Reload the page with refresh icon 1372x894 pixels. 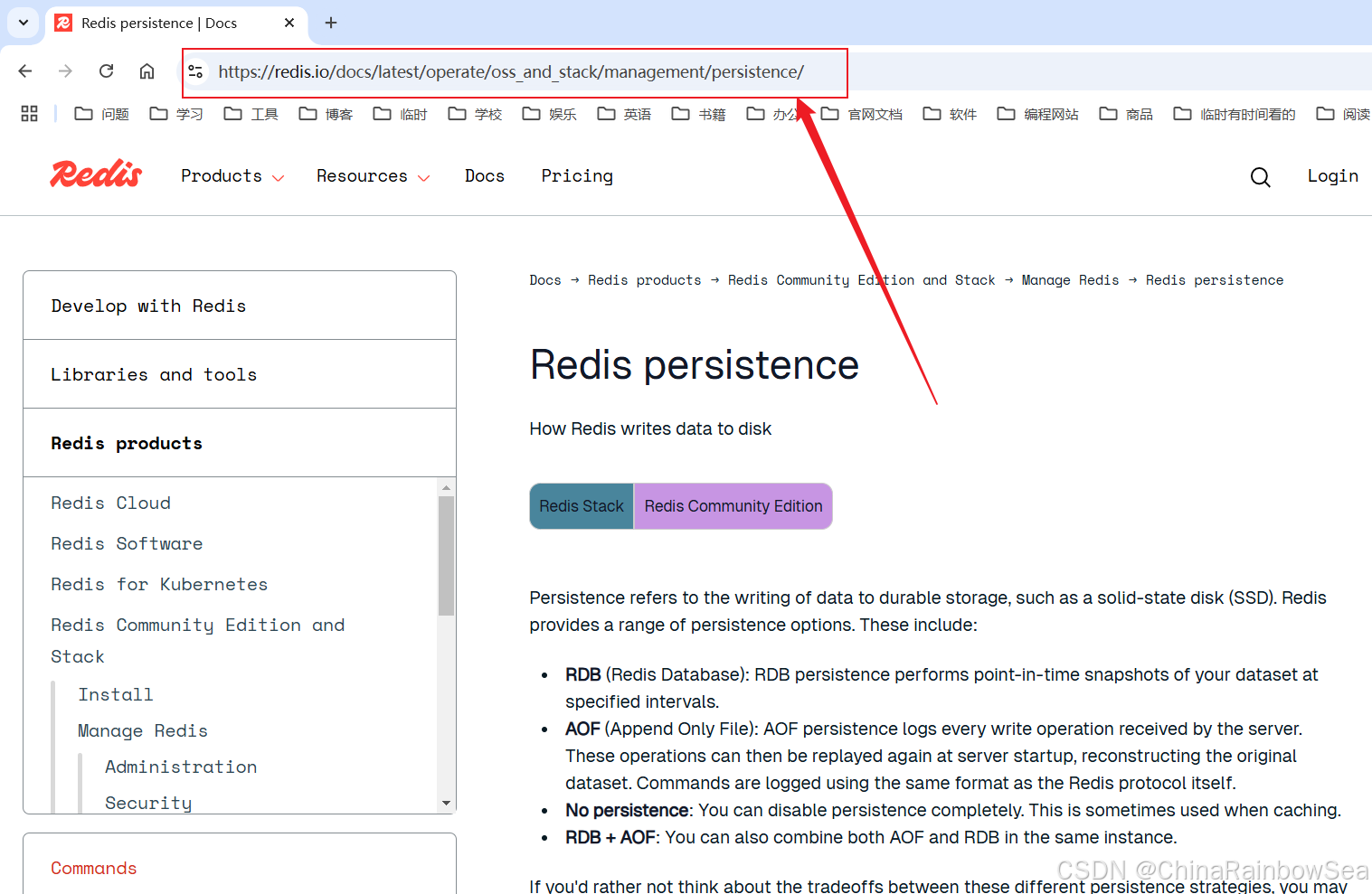point(106,71)
